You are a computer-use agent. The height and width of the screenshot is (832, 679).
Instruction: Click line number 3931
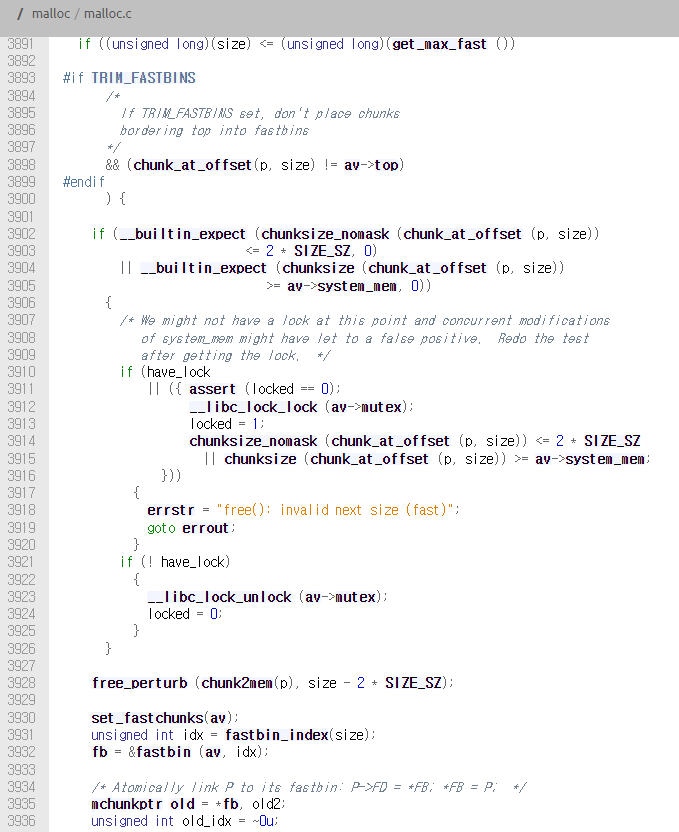21,735
